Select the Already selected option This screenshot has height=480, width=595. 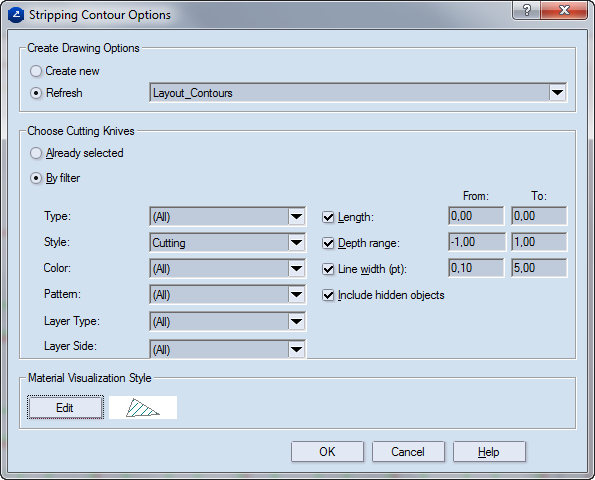[x=36, y=153]
